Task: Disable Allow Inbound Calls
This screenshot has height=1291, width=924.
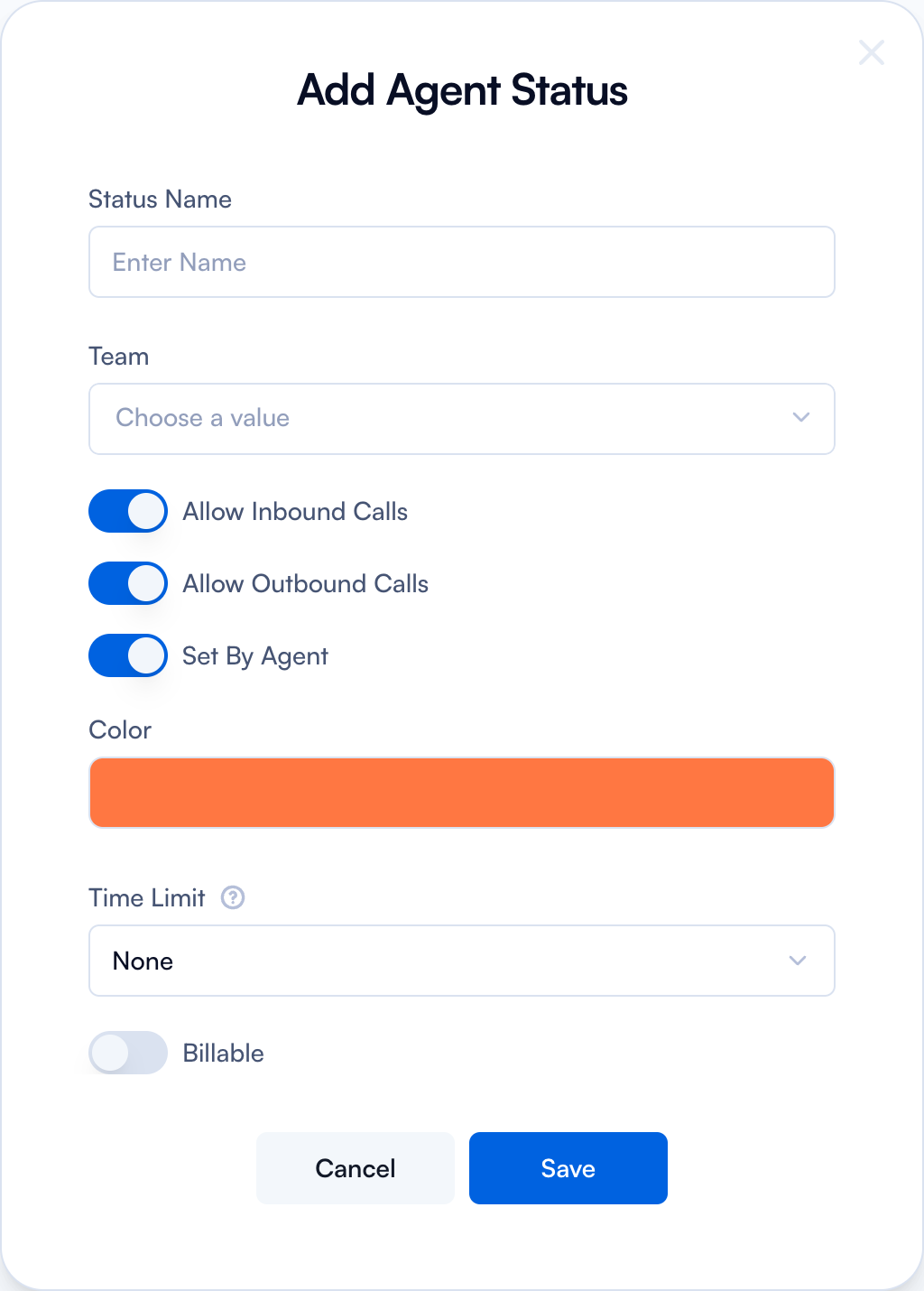Action: (127, 511)
